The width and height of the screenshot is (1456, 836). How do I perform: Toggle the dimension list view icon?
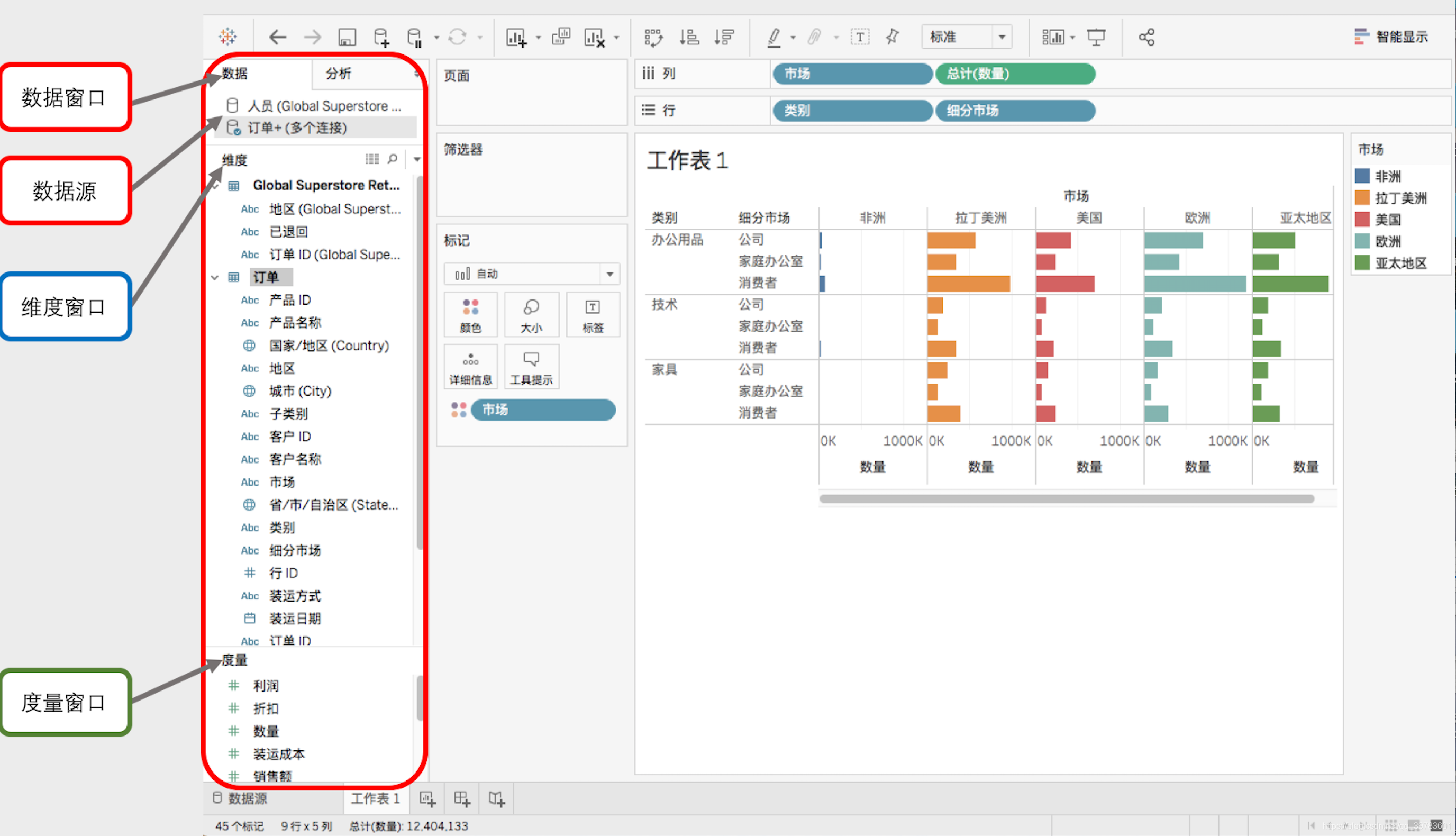(x=372, y=159)
